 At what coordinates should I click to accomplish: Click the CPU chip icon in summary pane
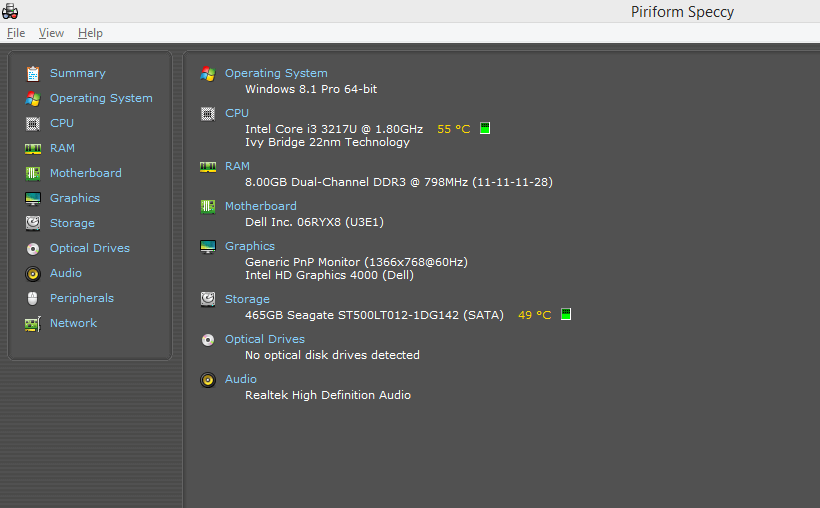(x=208, y=114)
